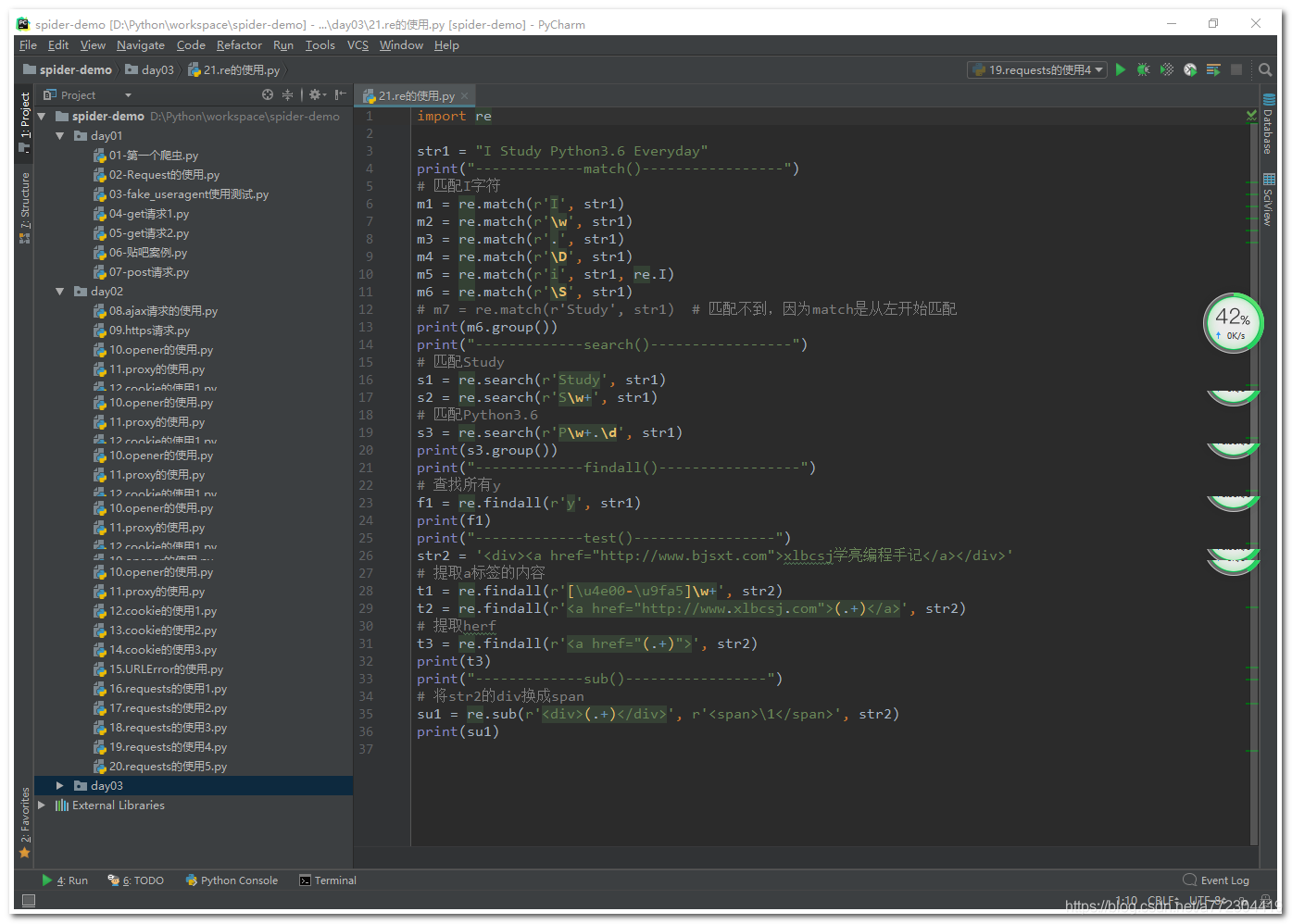Run the current configuration with green play icon
Image resolution: width=1292 pixels, height=924 pixels.
(1121, 69)
